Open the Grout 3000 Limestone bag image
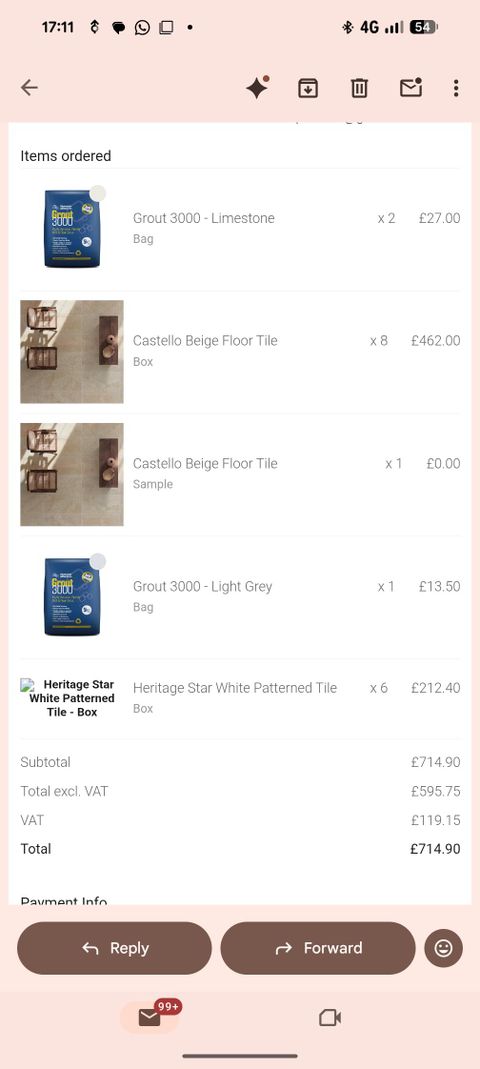This screenshot has width=480, height=1069. pos(72,228)
